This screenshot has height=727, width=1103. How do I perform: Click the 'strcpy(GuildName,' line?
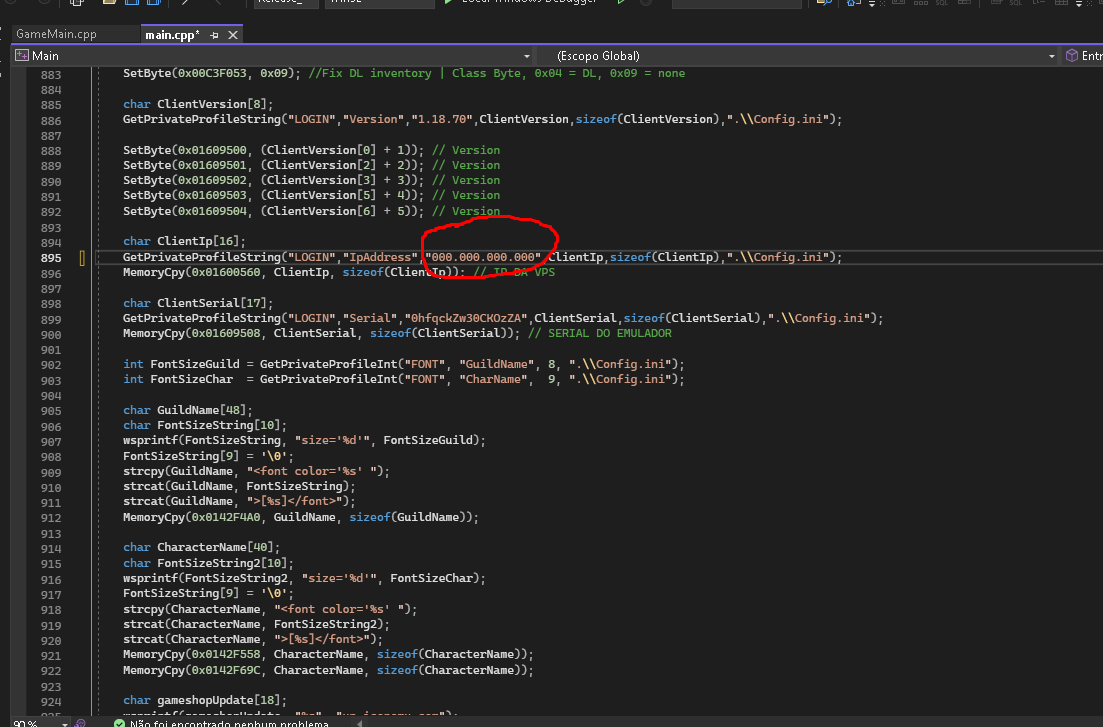click(x=256, y=471)
